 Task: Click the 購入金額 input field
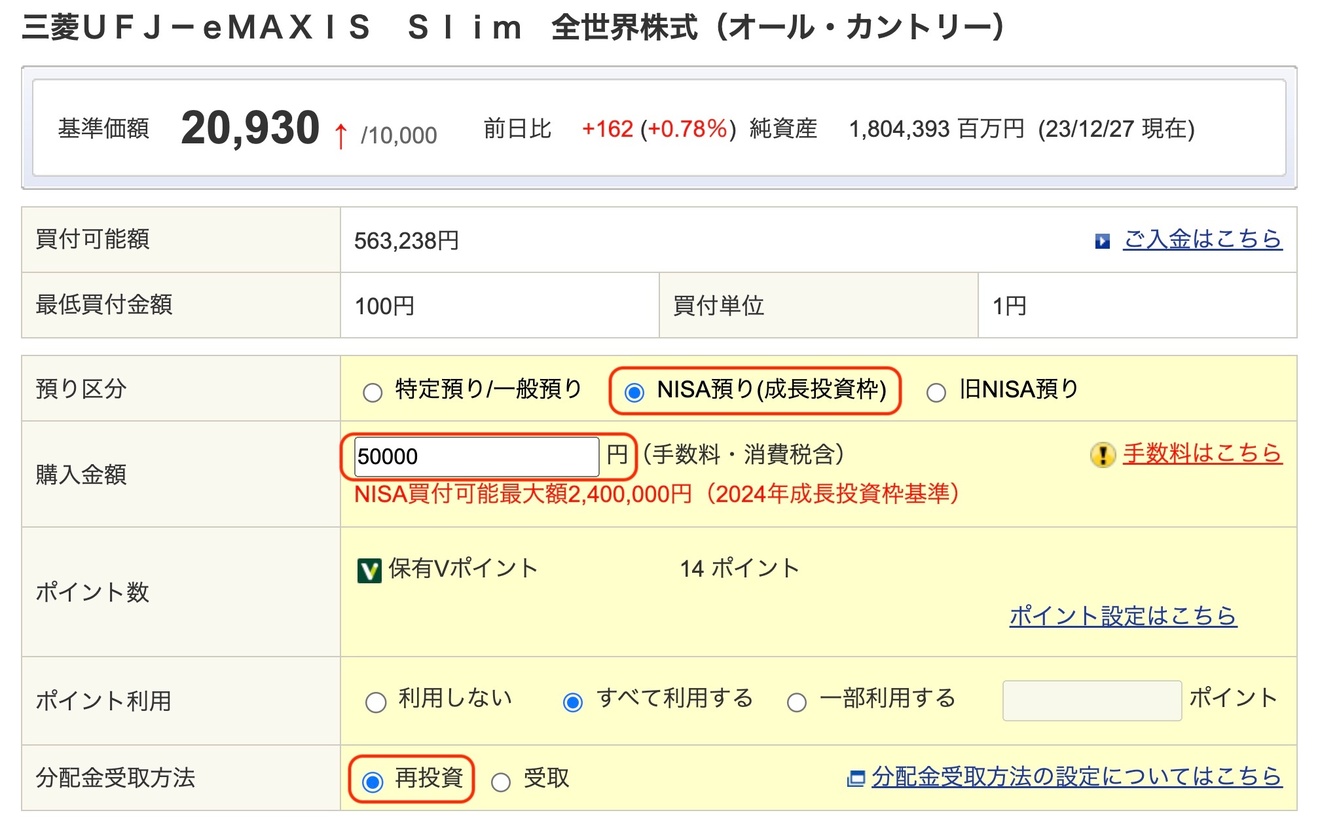point(477,457)
